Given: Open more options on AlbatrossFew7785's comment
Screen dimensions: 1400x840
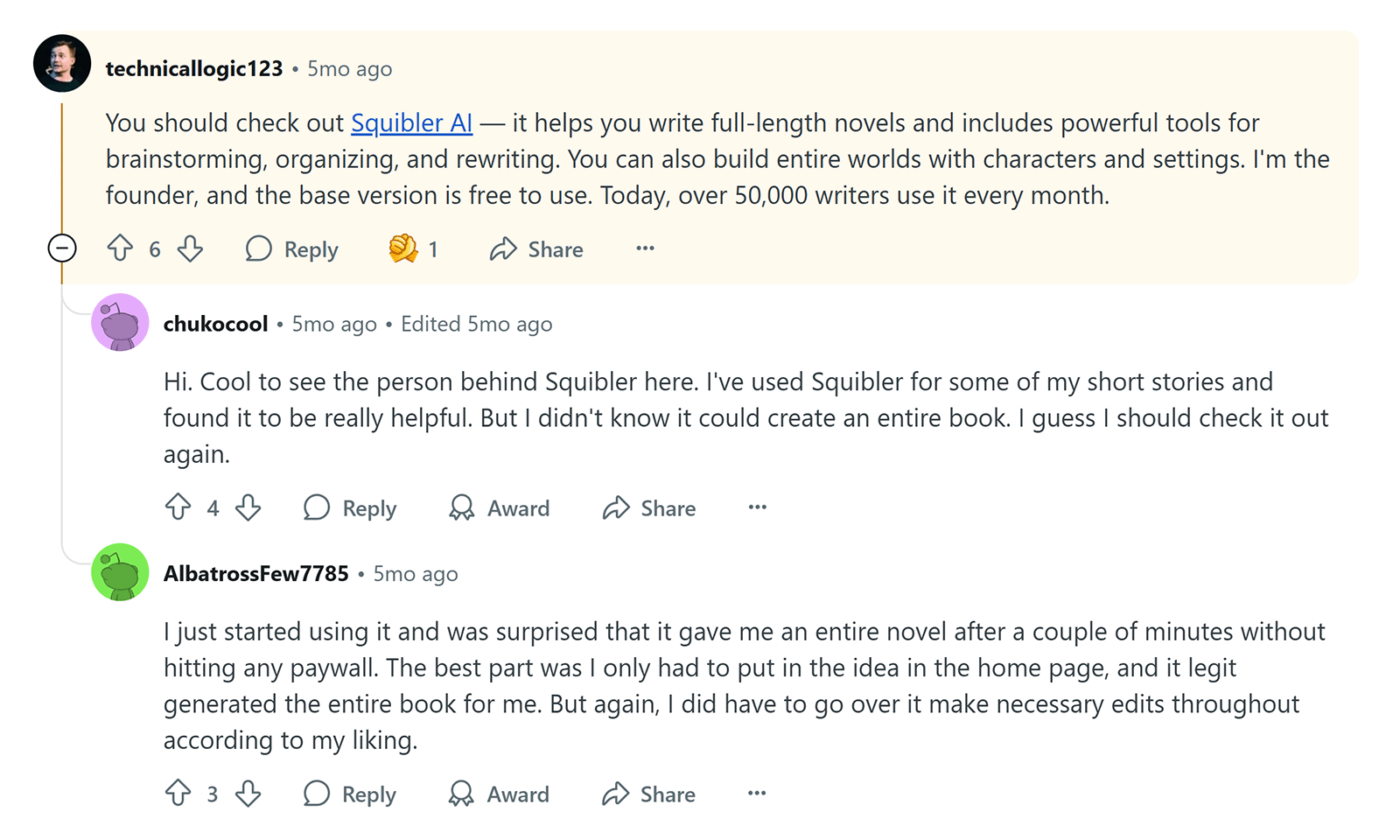Looking at the screenshot, I should [756, 793].
